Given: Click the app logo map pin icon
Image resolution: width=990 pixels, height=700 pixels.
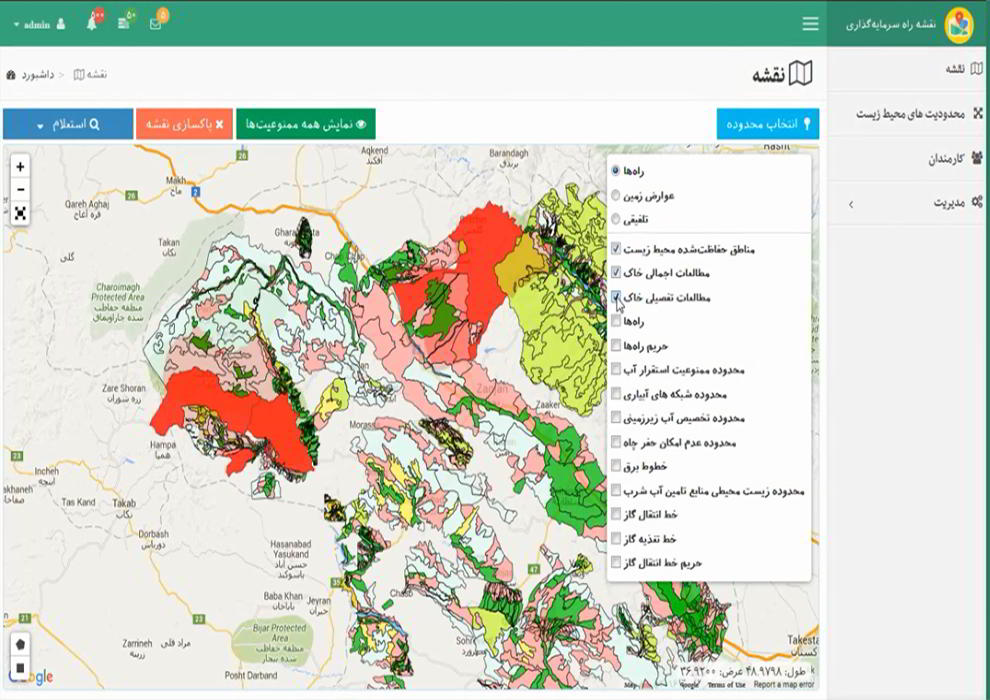Looking at the screenshot, I should point(959,25).
